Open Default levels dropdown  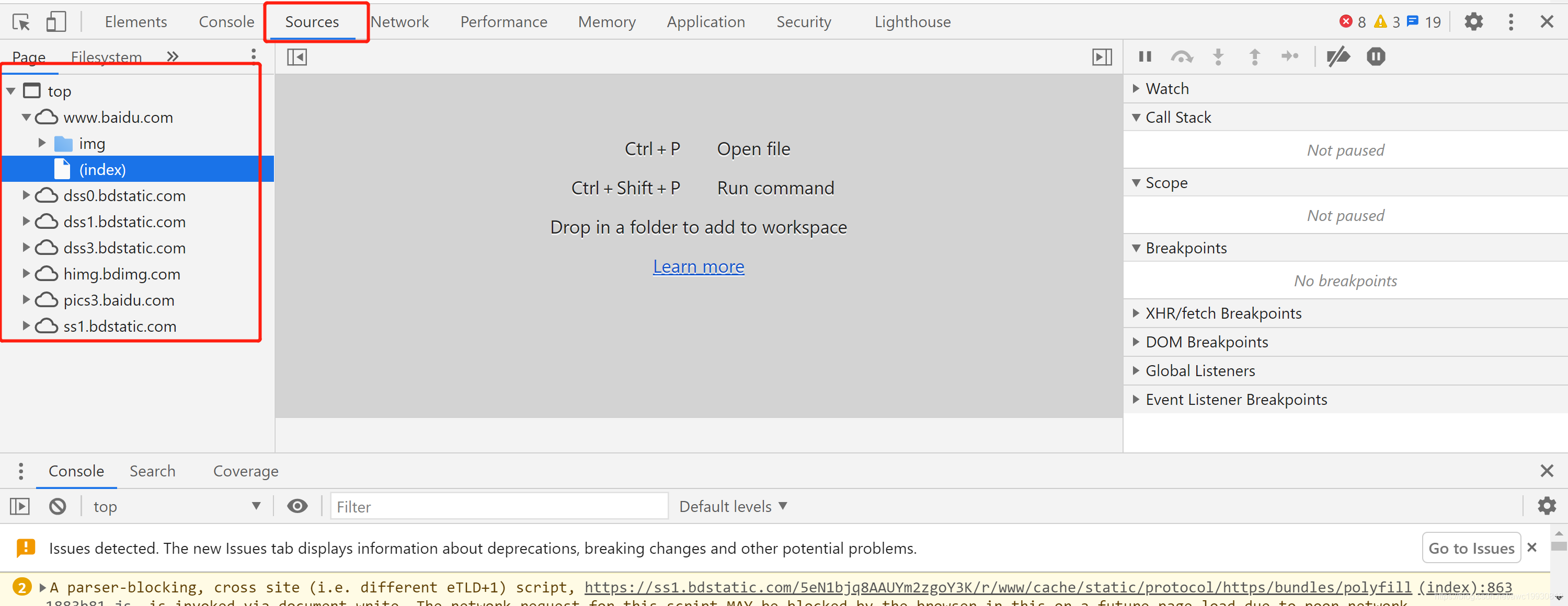[733, 506]
